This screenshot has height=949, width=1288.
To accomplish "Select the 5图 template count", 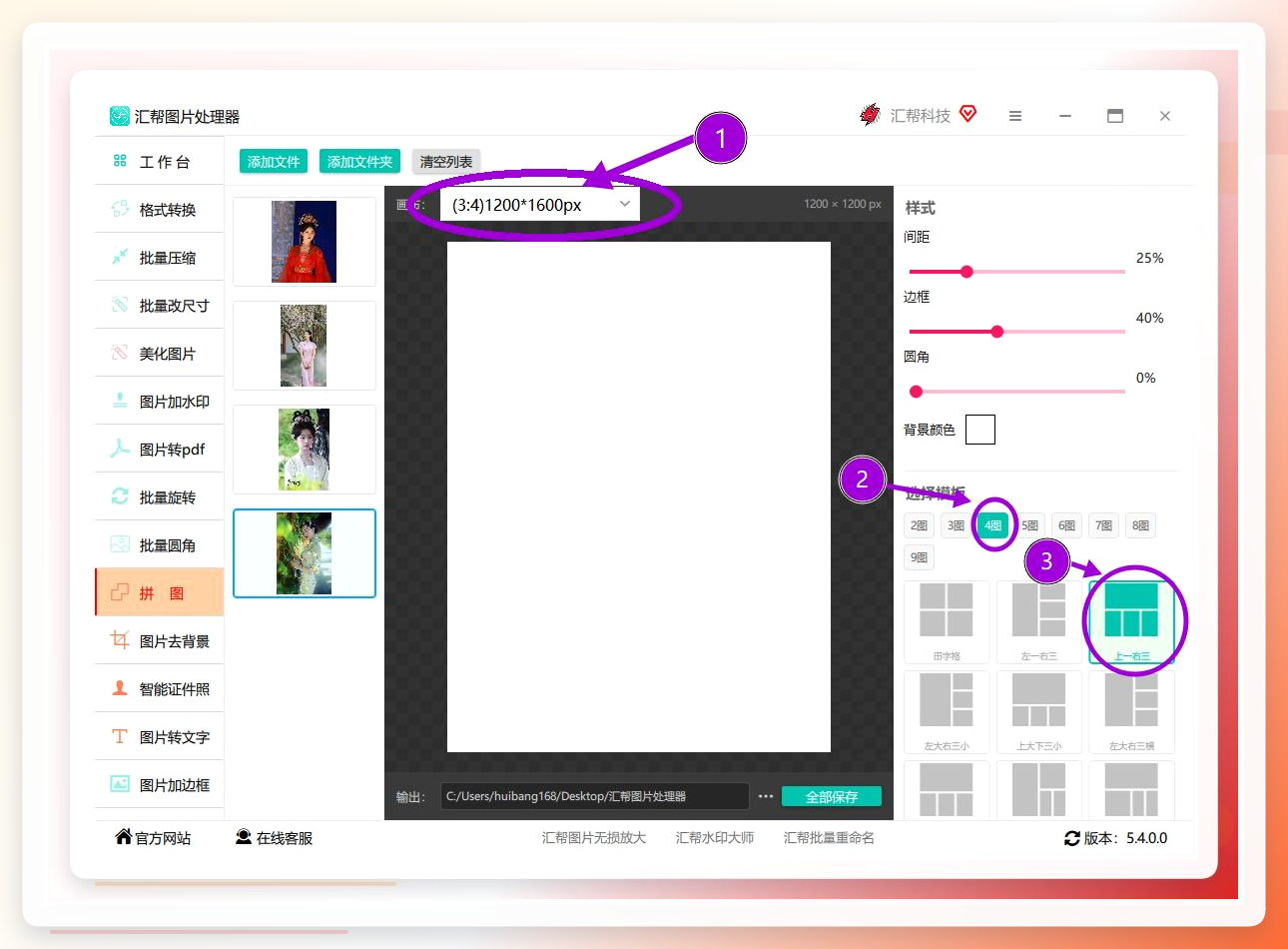I will pyautogui.click(x=1029, y=525).
